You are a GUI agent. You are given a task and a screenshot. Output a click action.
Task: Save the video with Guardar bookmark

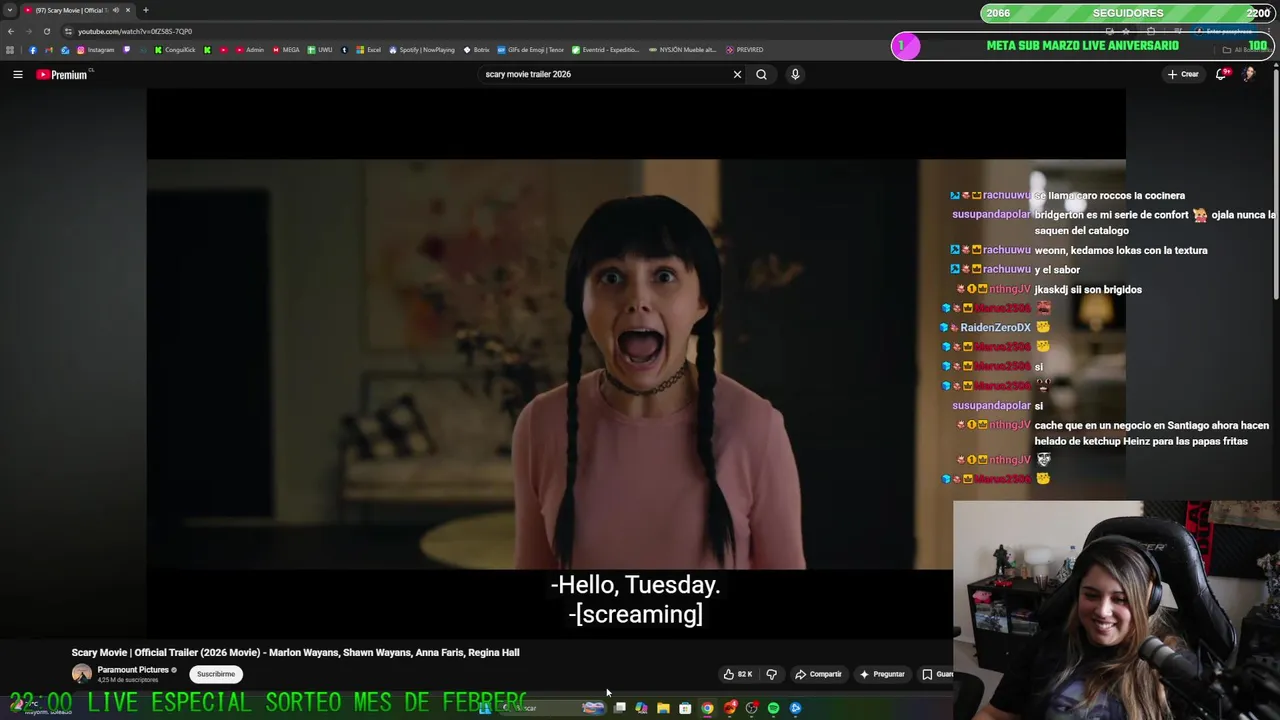pyautogui.click(x=936, y=674)
